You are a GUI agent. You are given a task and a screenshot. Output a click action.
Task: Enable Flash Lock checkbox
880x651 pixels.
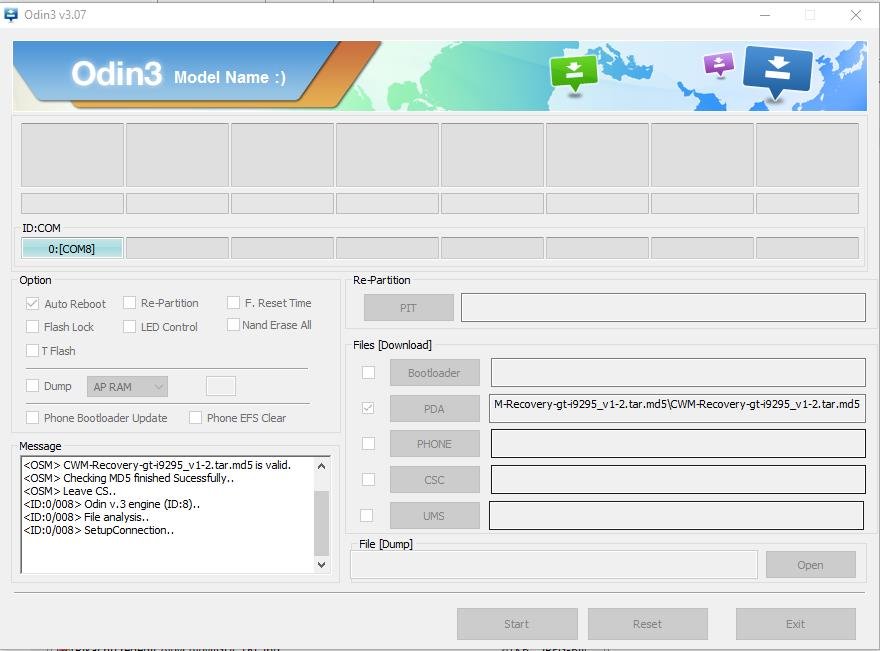click(x=33, y=327)
